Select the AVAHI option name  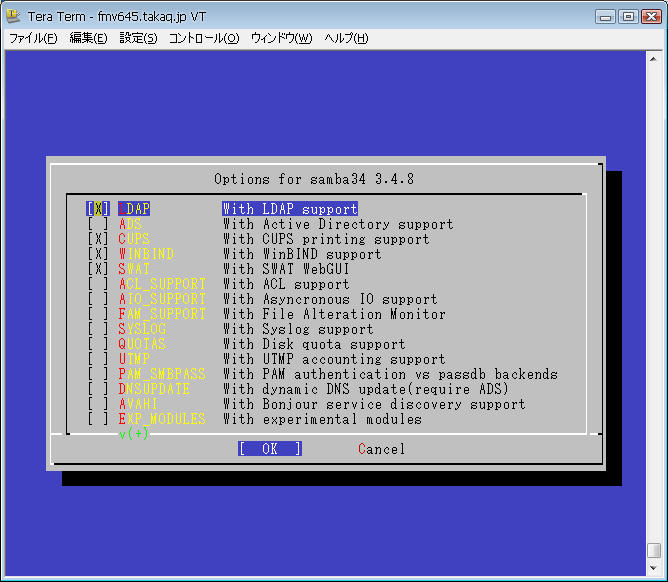click(138, 404)
